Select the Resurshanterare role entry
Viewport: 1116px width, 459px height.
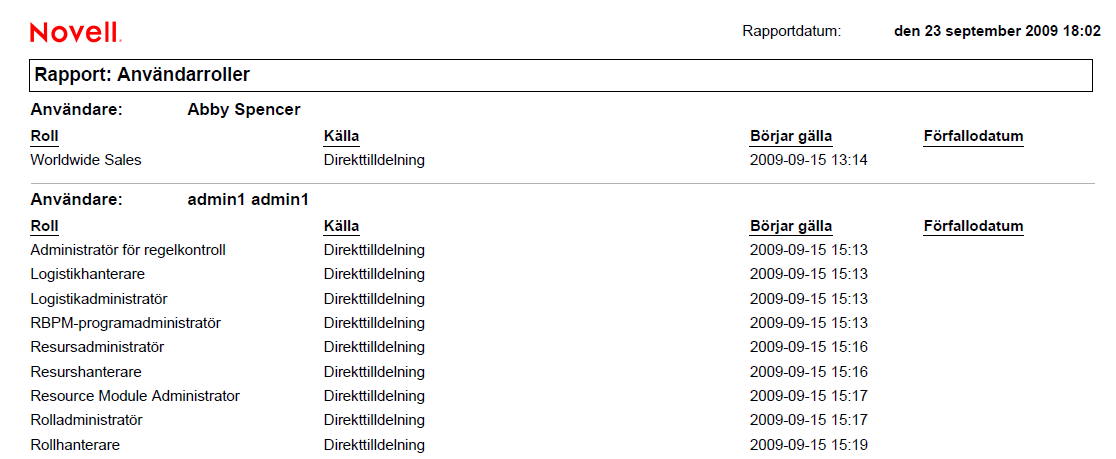87,372
